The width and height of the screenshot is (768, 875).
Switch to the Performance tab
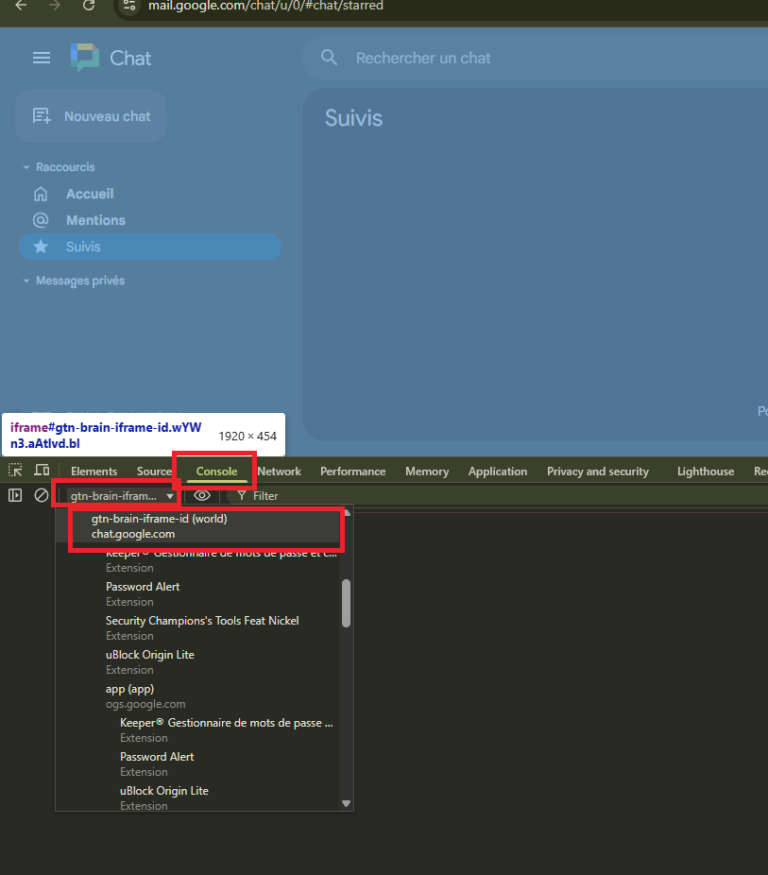tap(353, 472)
